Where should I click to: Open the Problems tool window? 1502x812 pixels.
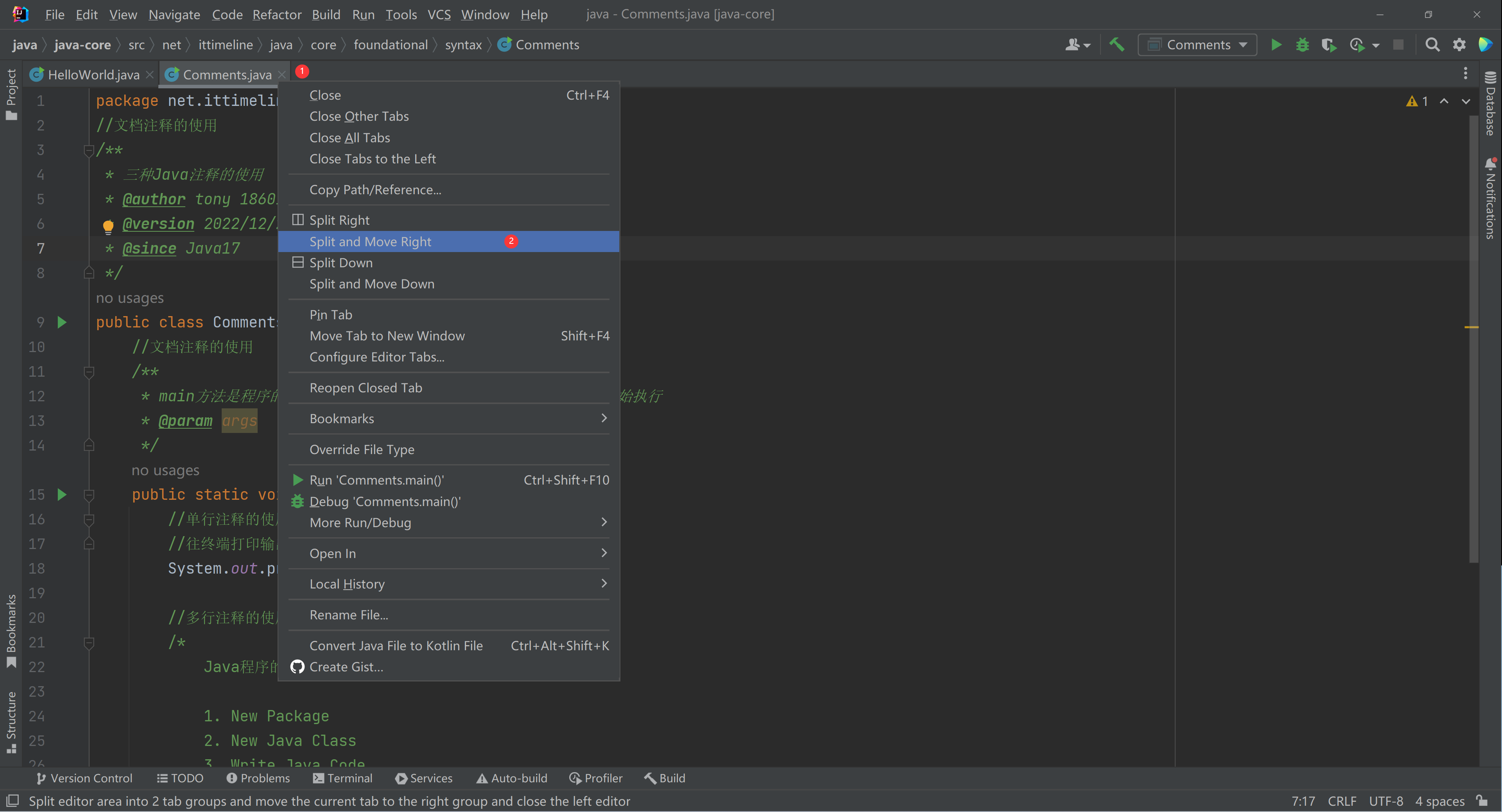coord(258,778)
